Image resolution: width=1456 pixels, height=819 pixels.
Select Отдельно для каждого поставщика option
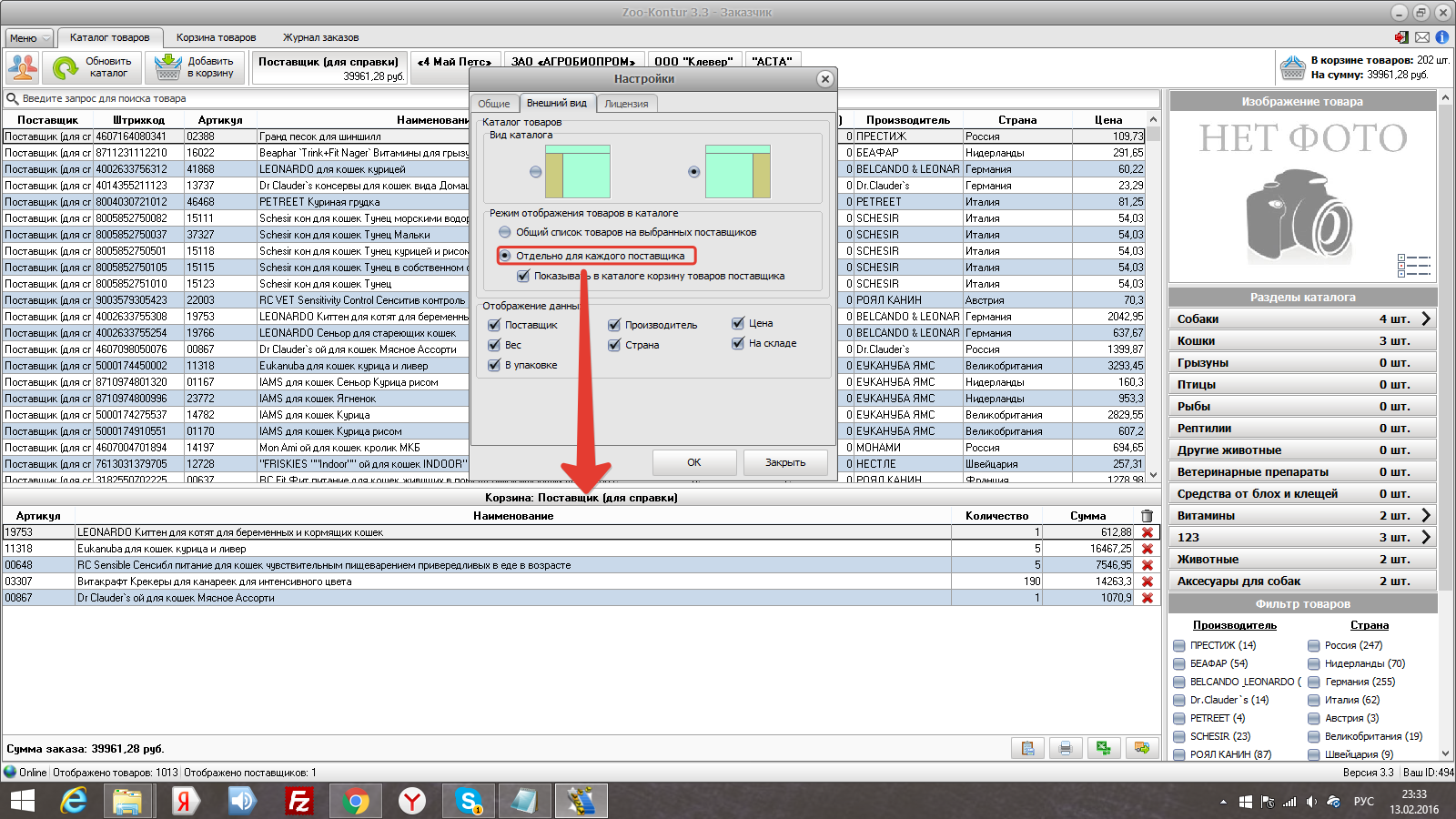click(x=505, y=256)
